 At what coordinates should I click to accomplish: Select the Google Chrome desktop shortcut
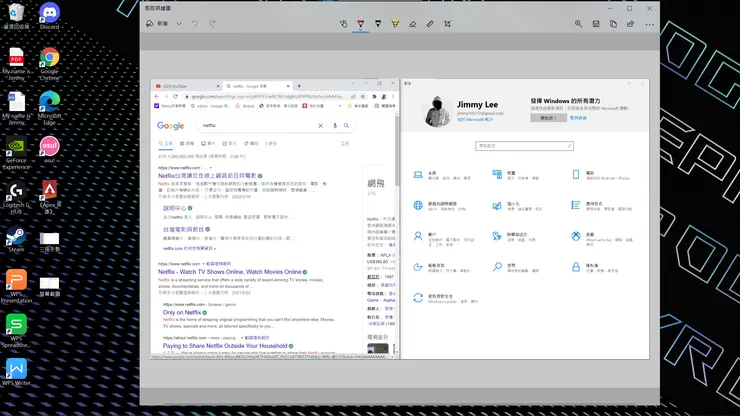tap(50, 64)
